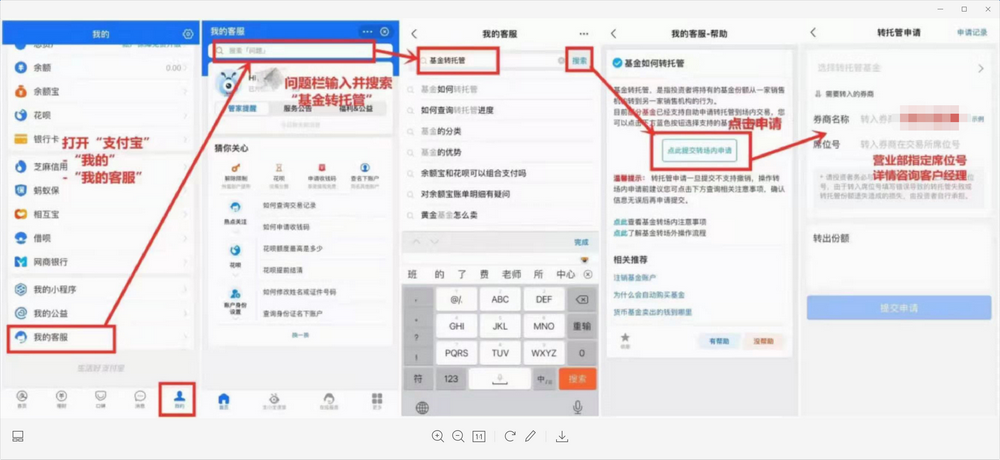
Task: Tap the 没帮助 feedback button
Action: coord(763,341)
